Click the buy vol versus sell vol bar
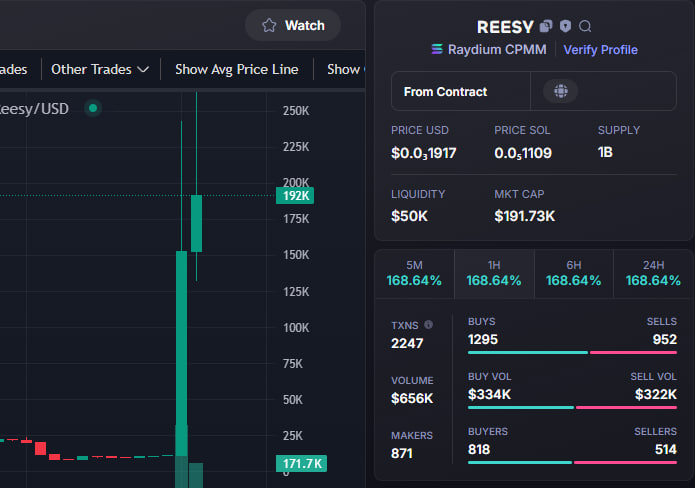This screenshot has width=695, height=488. 572,408
